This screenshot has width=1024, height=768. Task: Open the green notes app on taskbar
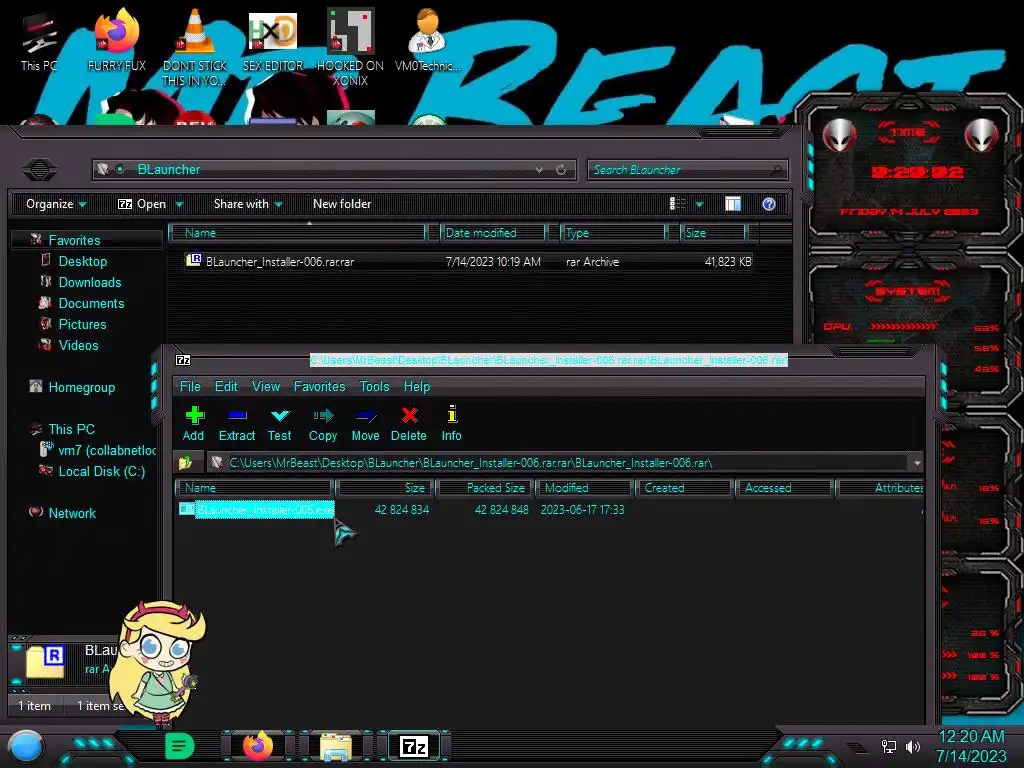[x=179, y=746]
